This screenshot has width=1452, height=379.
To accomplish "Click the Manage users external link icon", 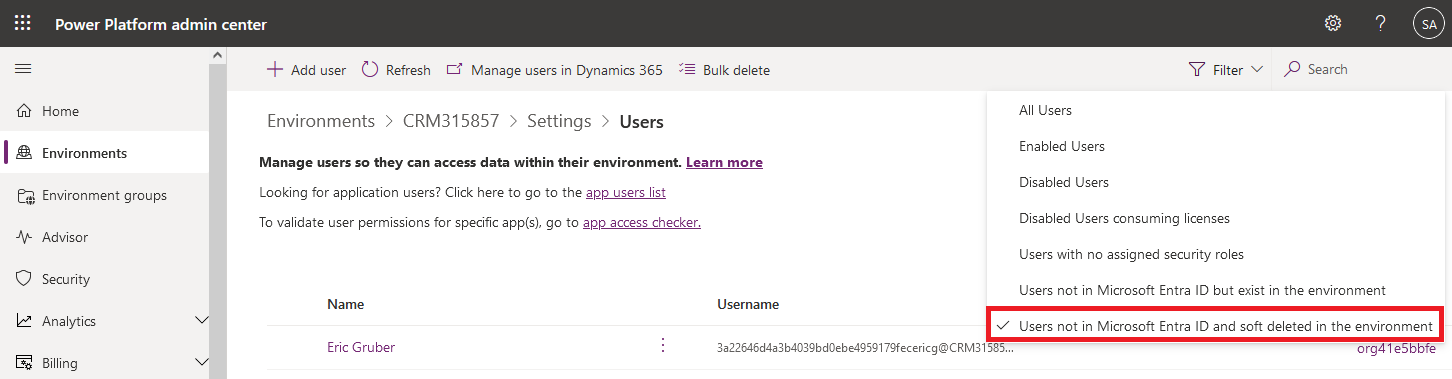I will [x=454, y=70].
